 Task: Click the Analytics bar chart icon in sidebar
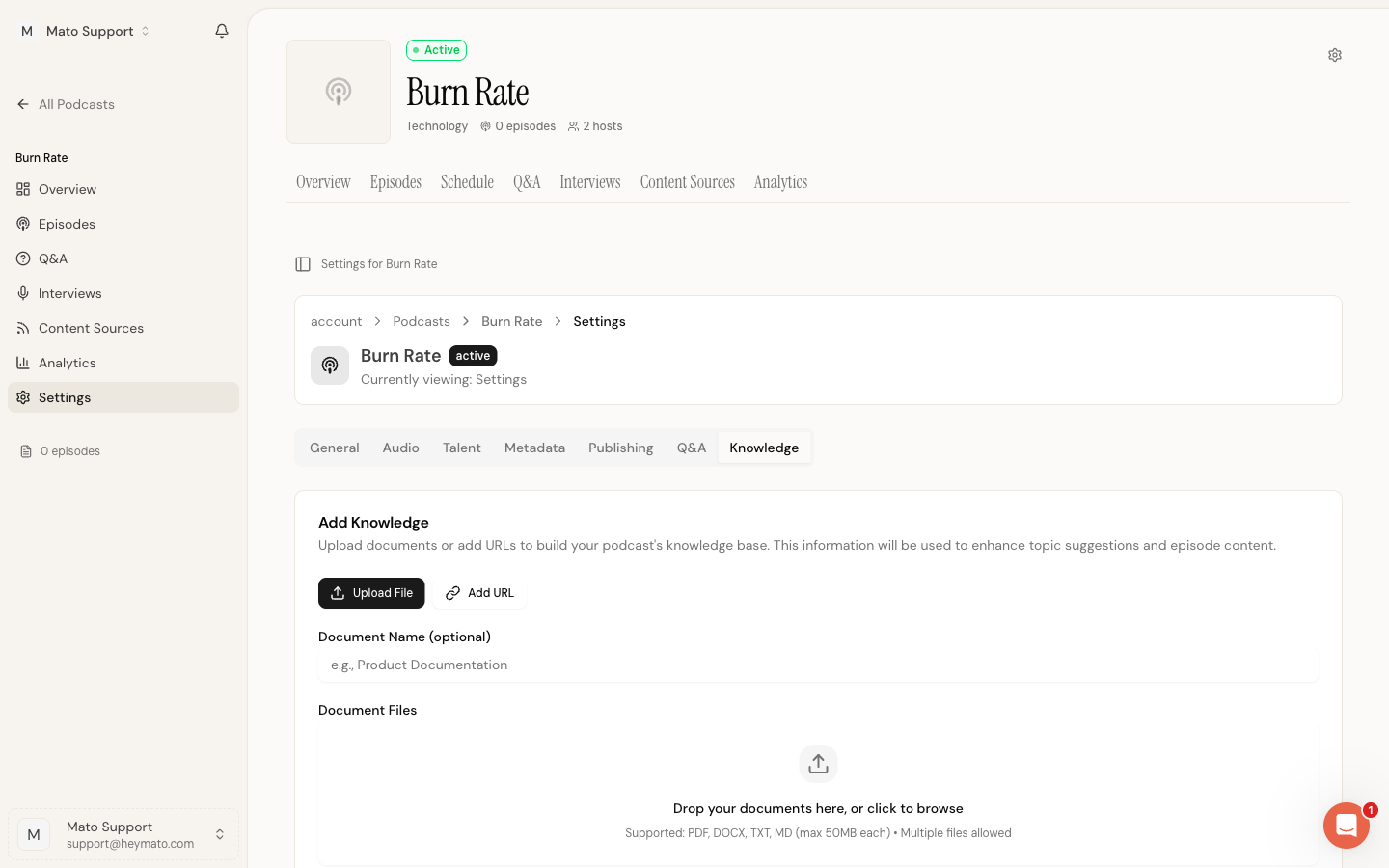coord(23,363)
